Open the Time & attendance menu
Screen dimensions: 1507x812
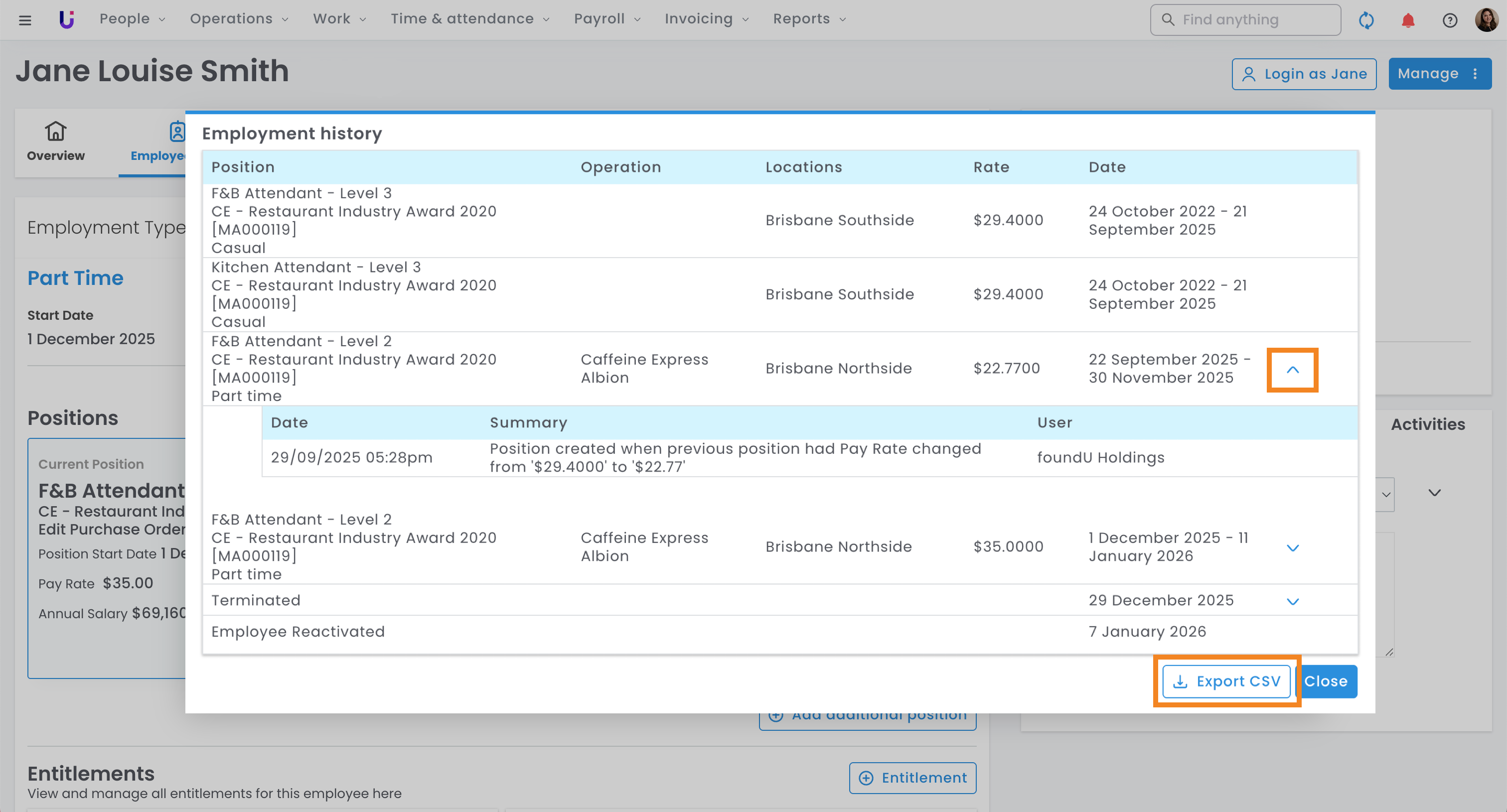[x=470, y=19]
